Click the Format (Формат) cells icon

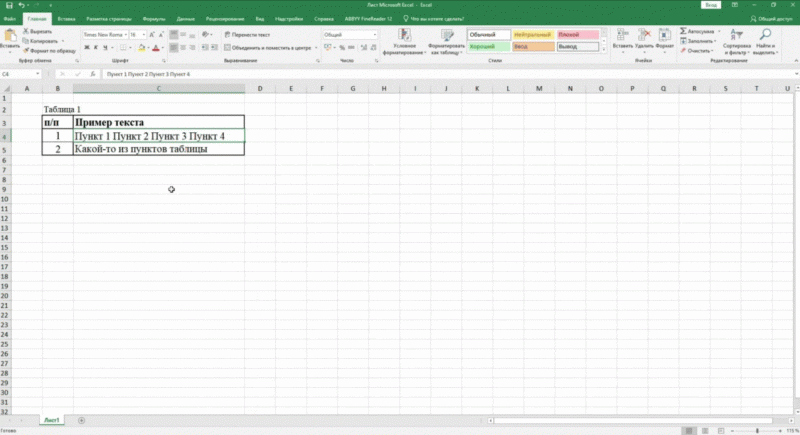(x=664, y=39)
